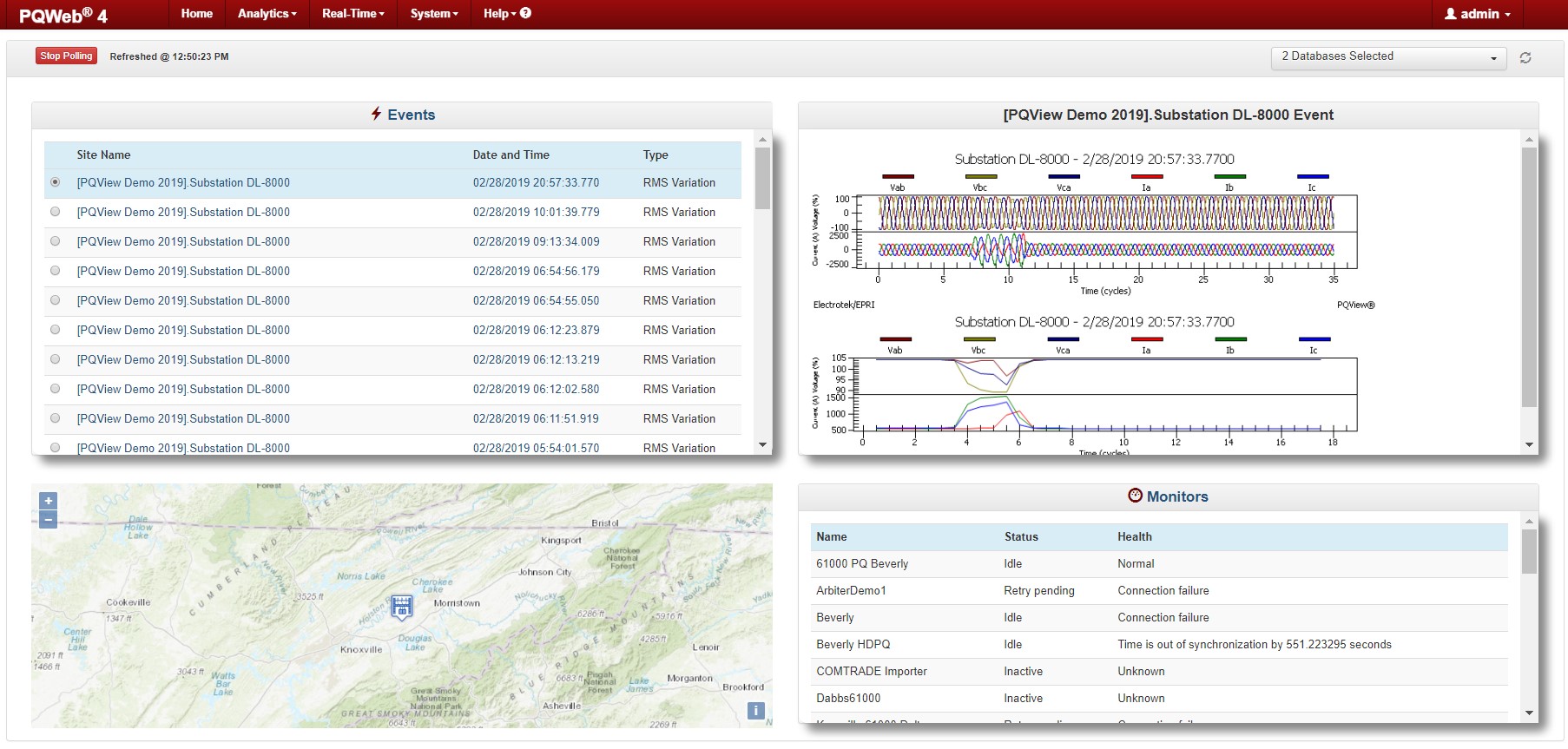Go to the Home page
This screenshot has width=1568, height=749.
click(197, 14)
